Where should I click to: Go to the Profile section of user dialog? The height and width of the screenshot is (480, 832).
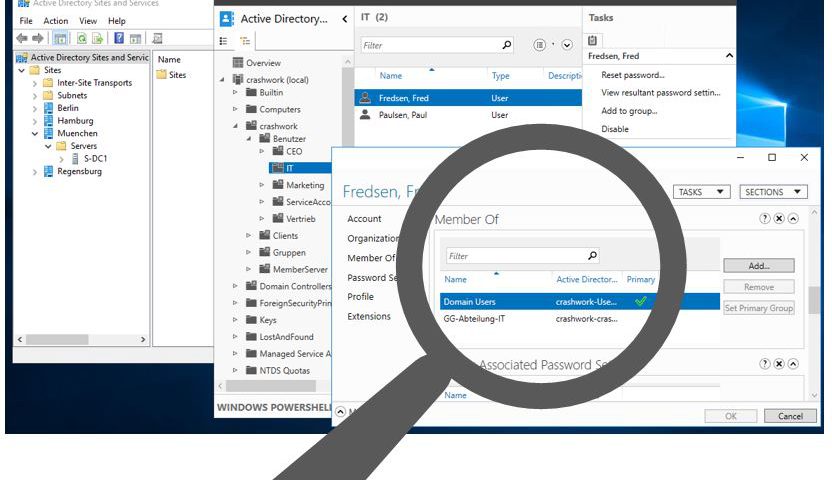tap(360, 296)
